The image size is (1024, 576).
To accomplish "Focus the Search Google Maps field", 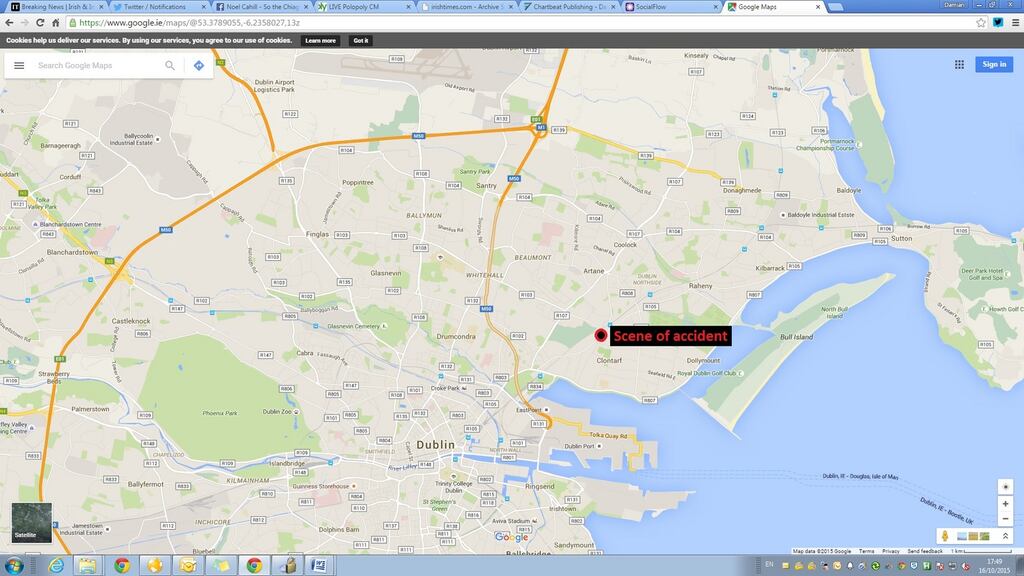I will [95, 66].
